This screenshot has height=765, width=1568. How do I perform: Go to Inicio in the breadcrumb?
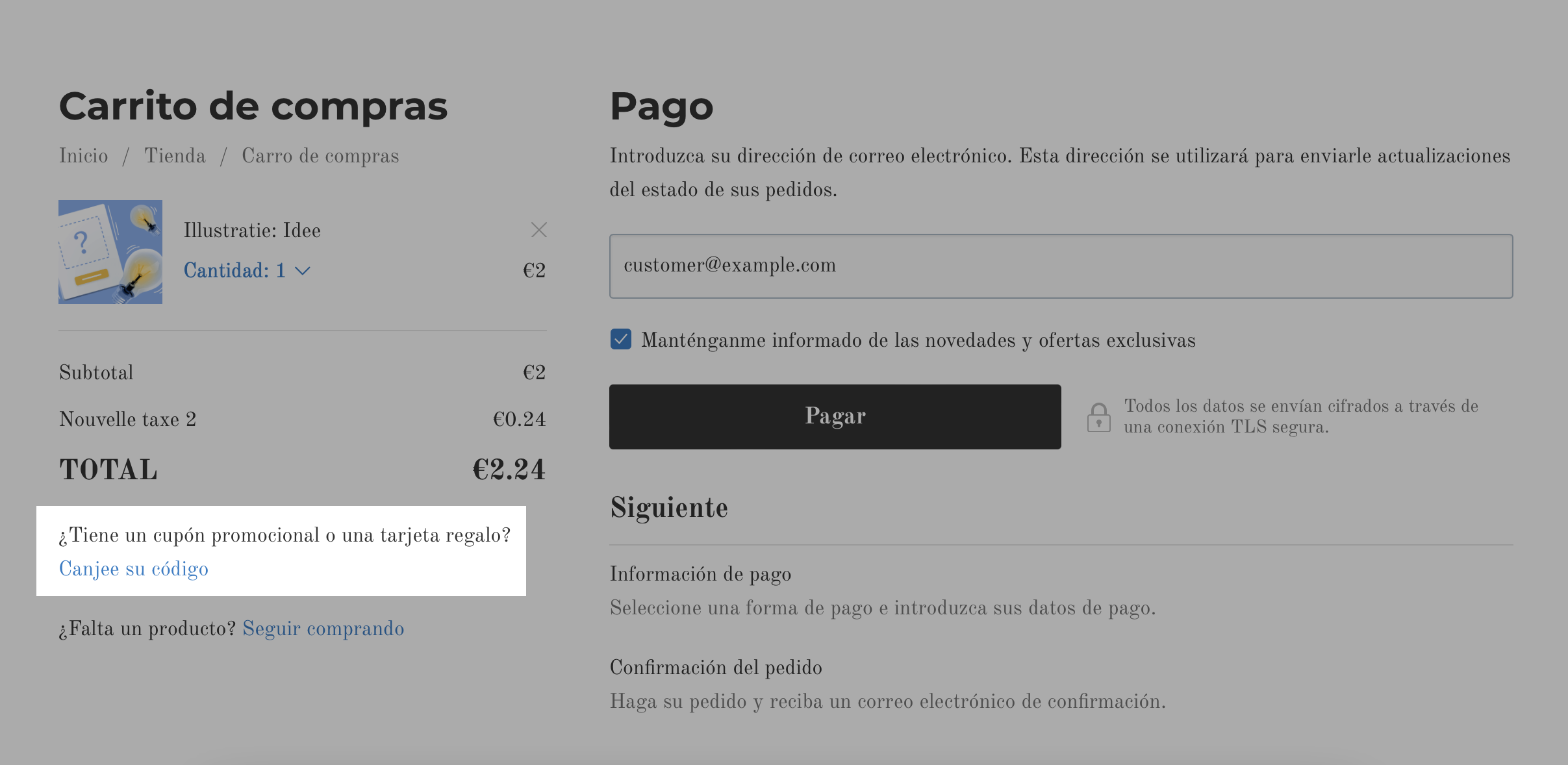(x=84, y=156)
